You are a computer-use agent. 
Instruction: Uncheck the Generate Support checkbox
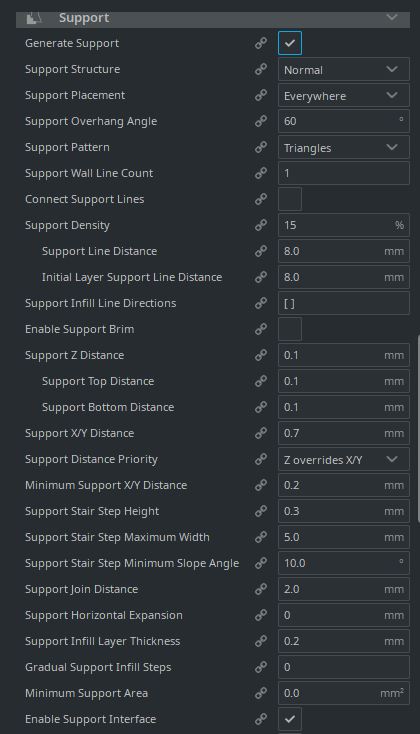(x=290, y=43)
